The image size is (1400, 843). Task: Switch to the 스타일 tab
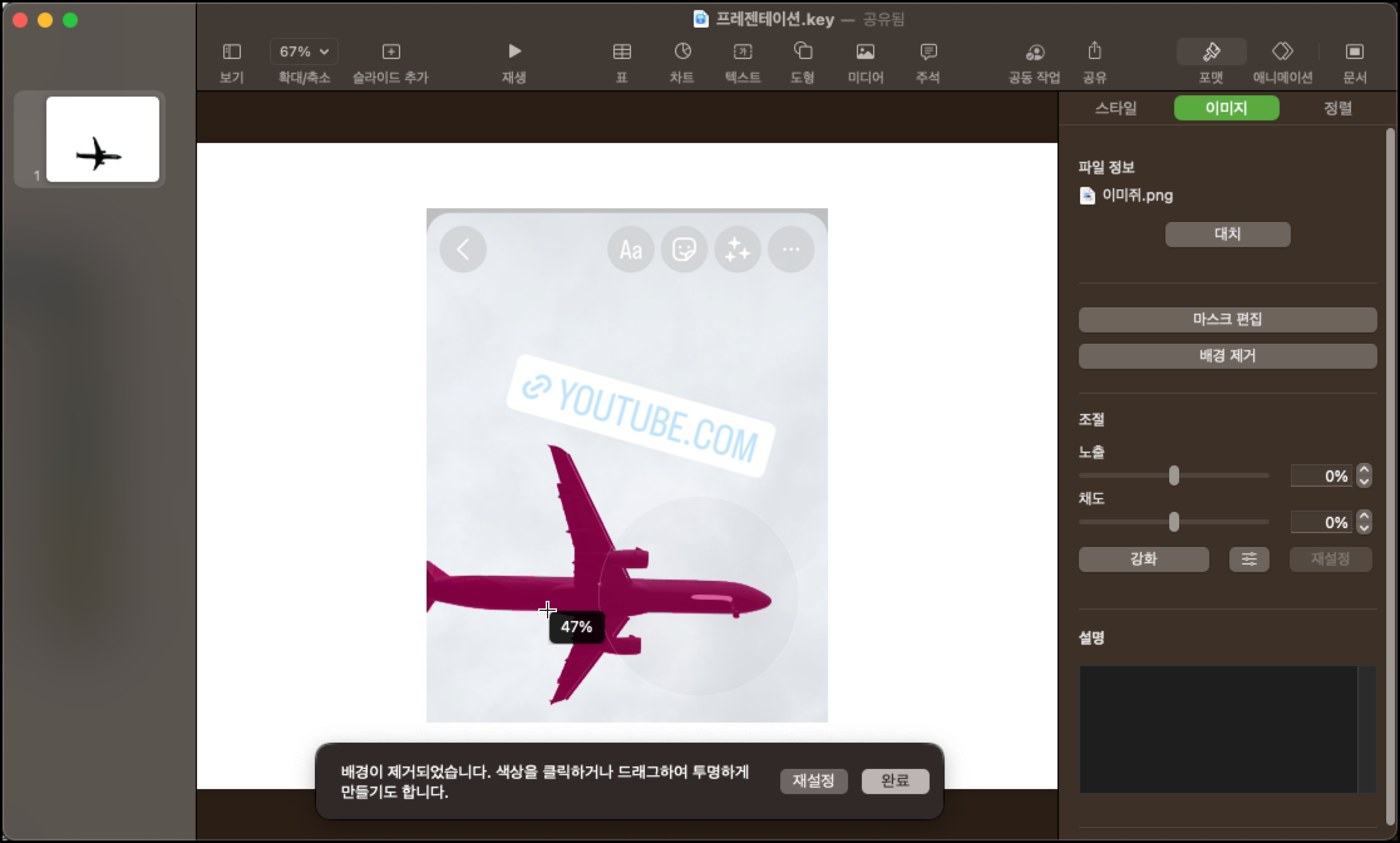pyautogui.click(x=1116, y=108)
